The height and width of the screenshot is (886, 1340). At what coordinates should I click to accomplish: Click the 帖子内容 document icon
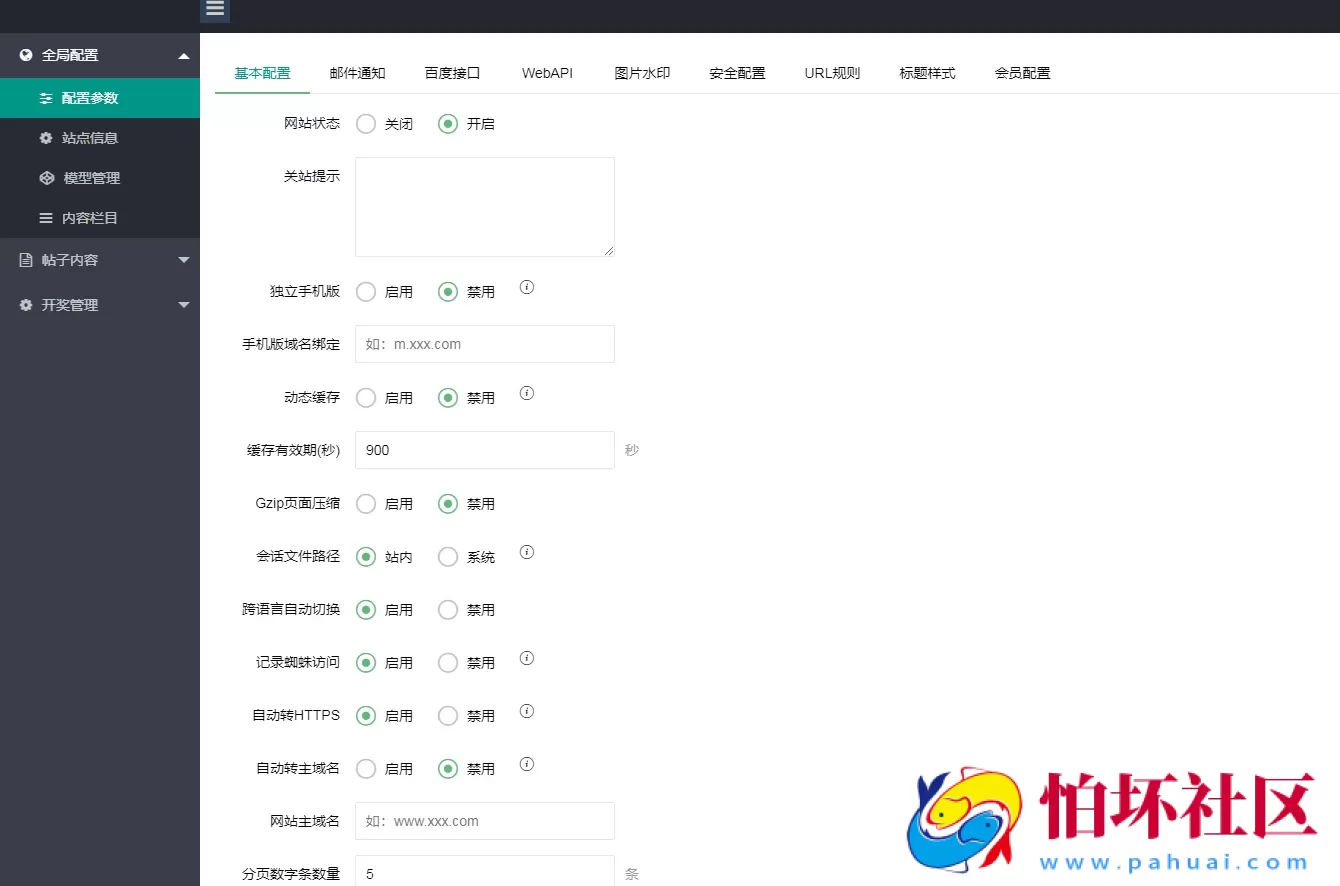pos(25,259)
